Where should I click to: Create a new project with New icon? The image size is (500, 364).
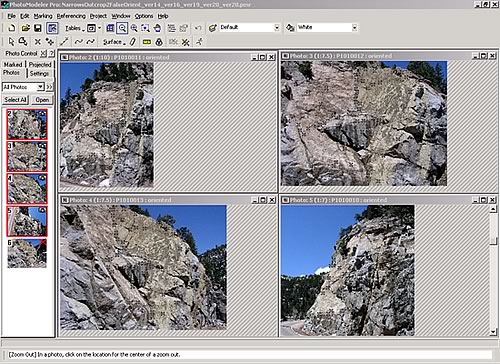12,28
